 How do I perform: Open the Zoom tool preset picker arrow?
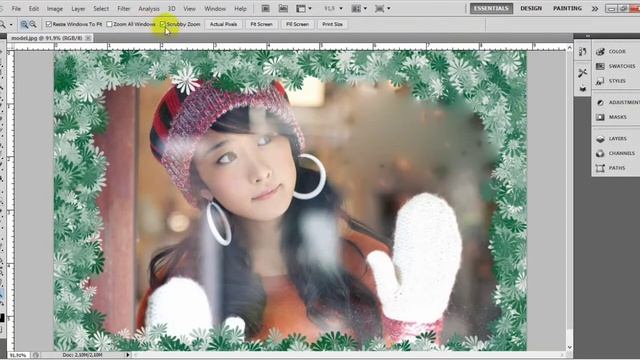coord(11,25)
